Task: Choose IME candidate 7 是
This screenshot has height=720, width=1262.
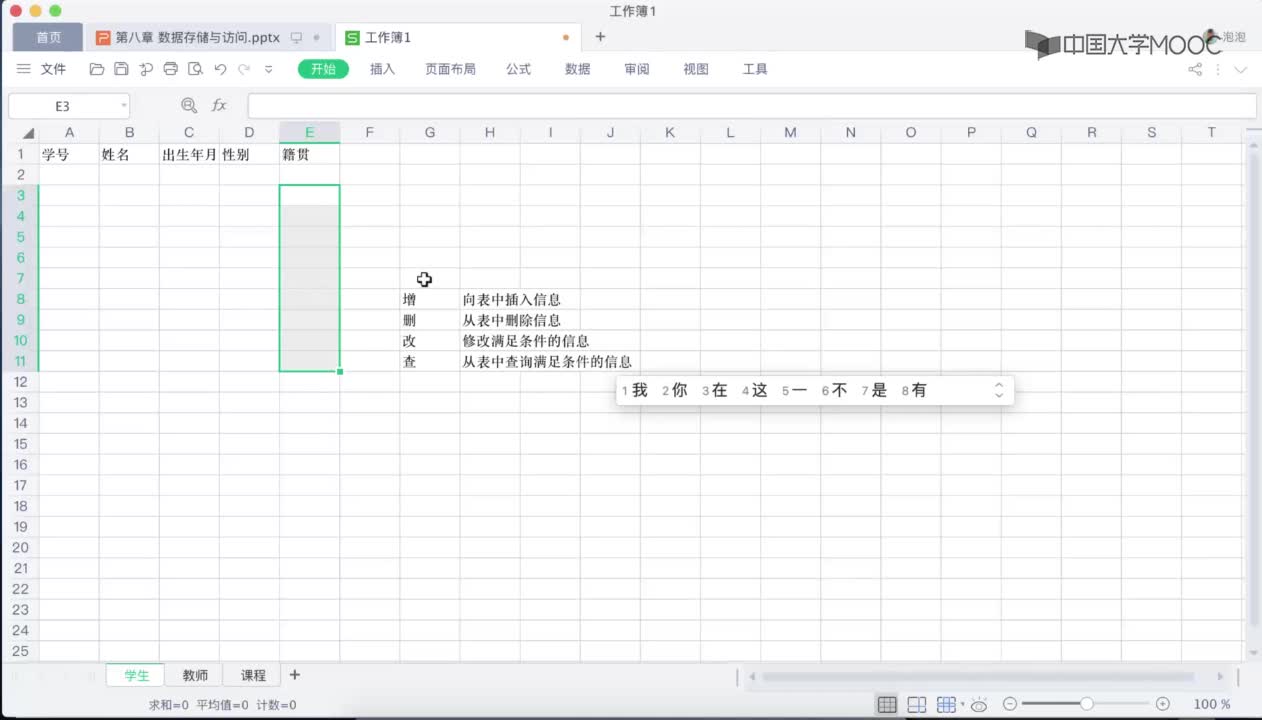Action: (875, 390)
